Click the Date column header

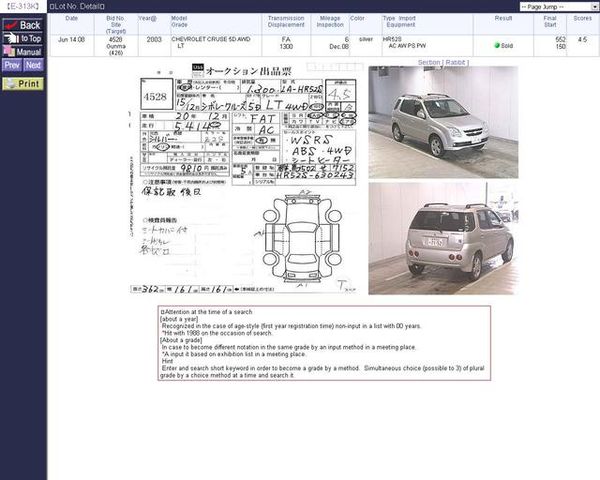click(x=72, y=18)
